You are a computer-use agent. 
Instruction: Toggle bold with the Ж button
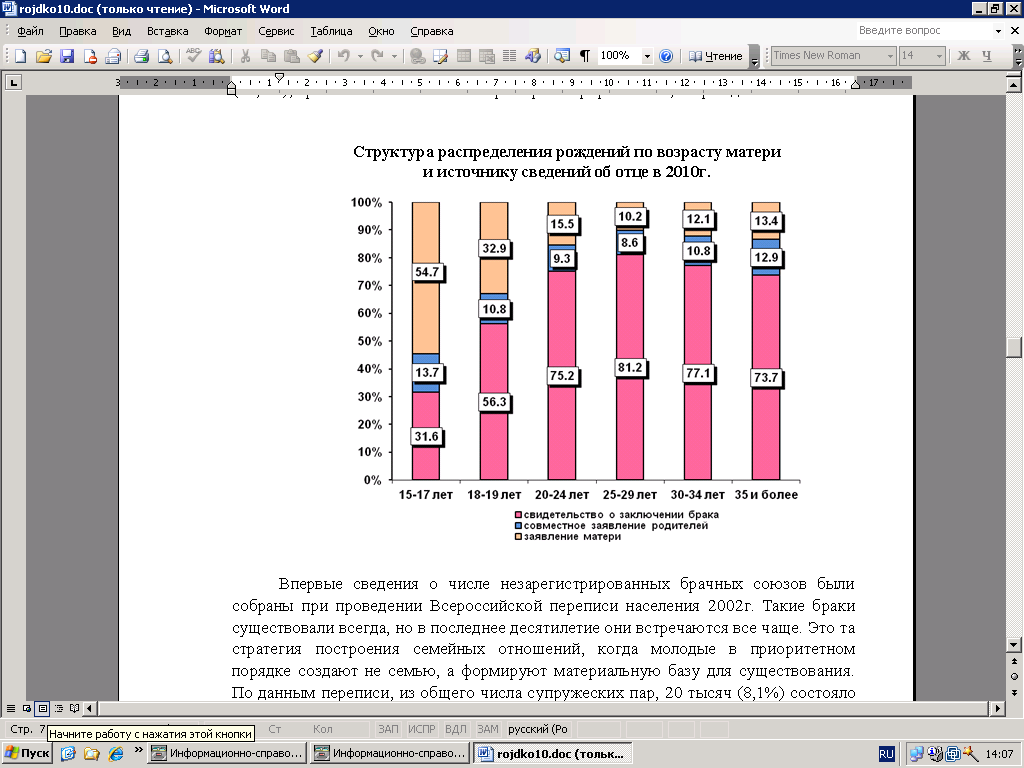(964, 56)
